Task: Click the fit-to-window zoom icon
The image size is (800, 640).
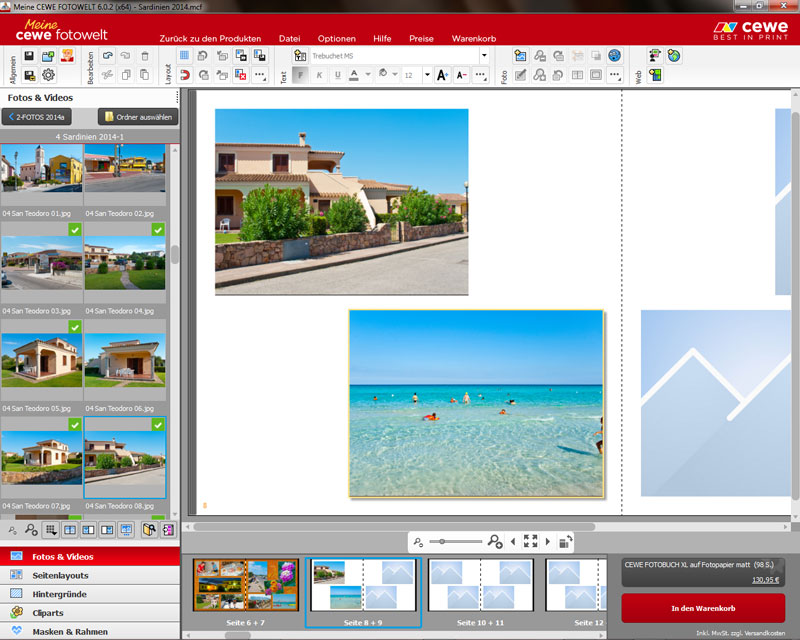Action: click(530, 541)
